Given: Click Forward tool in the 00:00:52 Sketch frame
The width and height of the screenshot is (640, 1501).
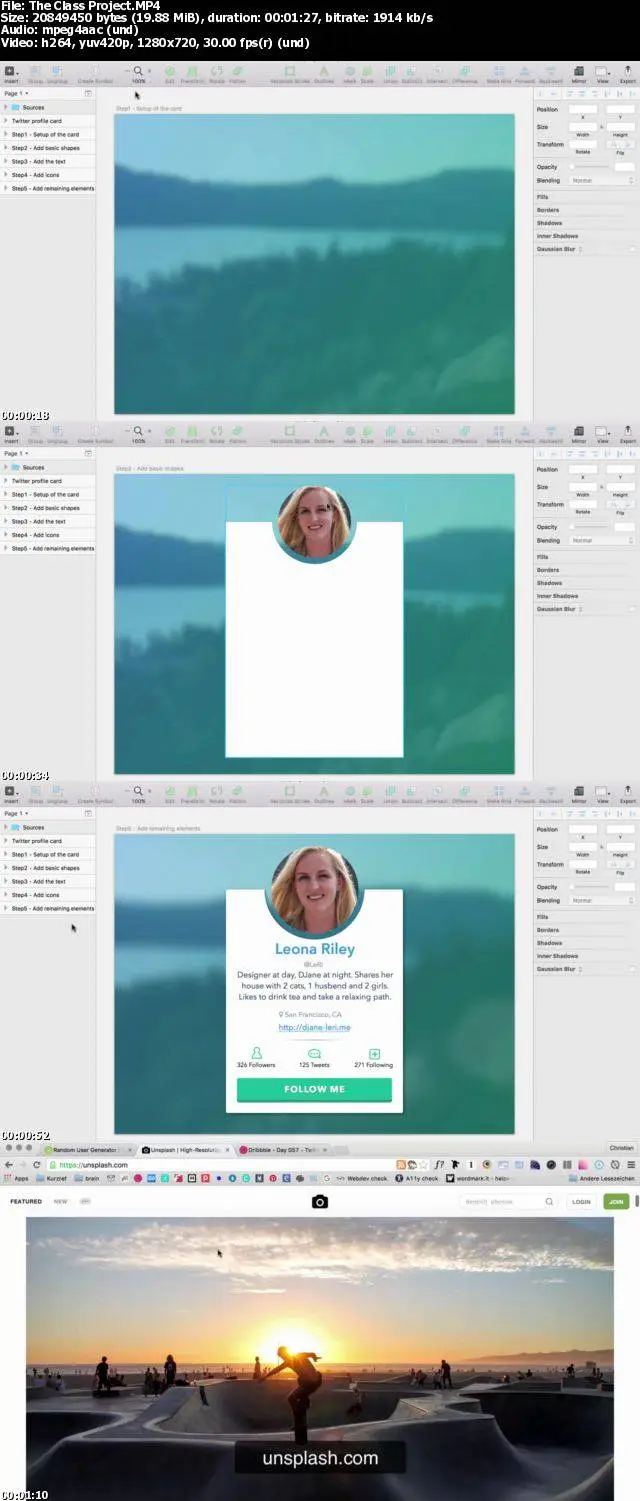Looking at the screenshot, I should pos(525,792).
